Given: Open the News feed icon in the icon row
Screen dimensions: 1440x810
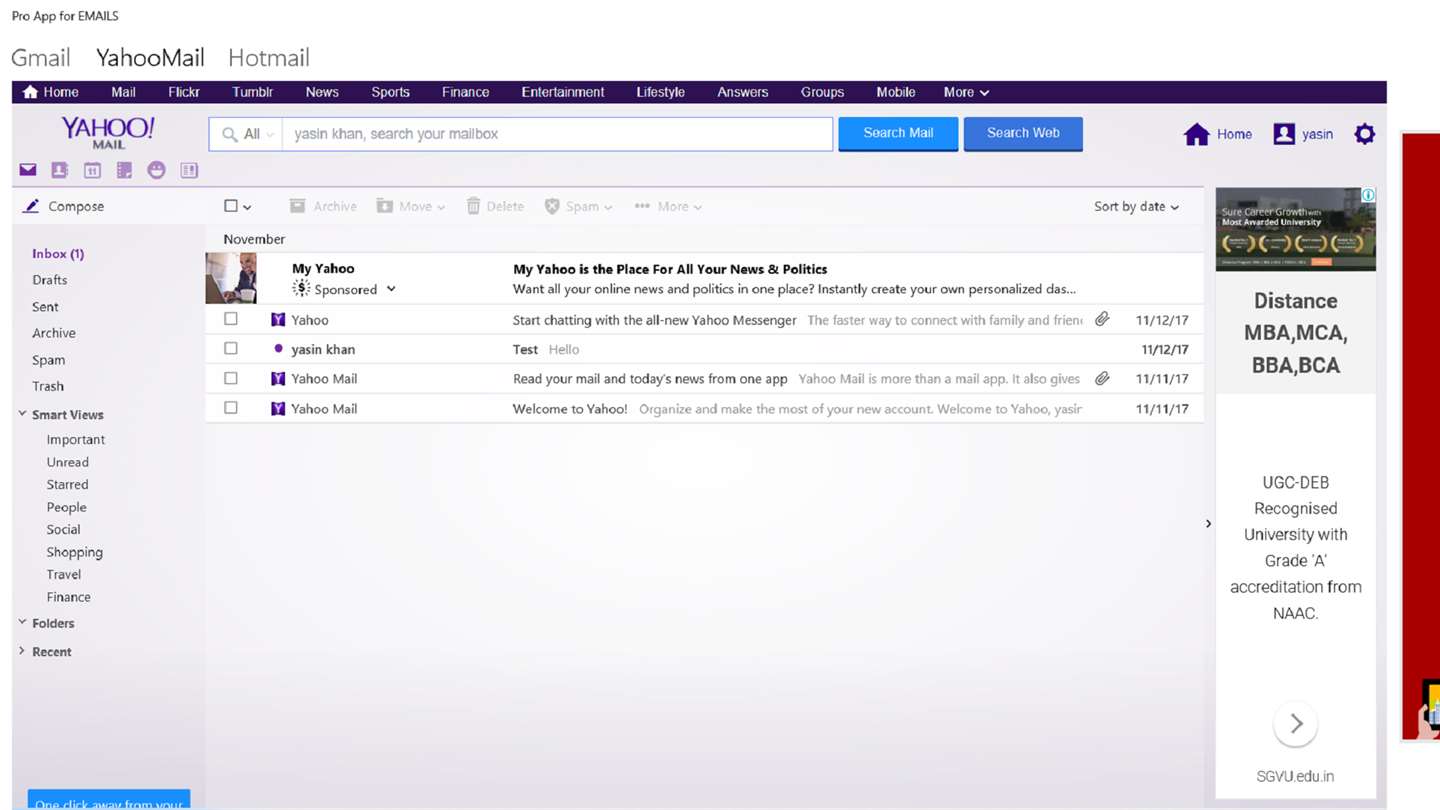Looking at the screenshot, I should pos(189,170).
